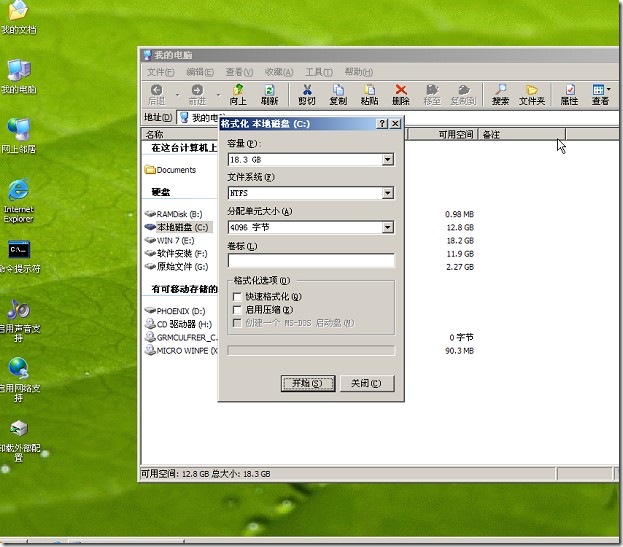The width and height of the screenshot is (623, 547).
Task: Open the 编辑 menu
Action: pos(200,72)
